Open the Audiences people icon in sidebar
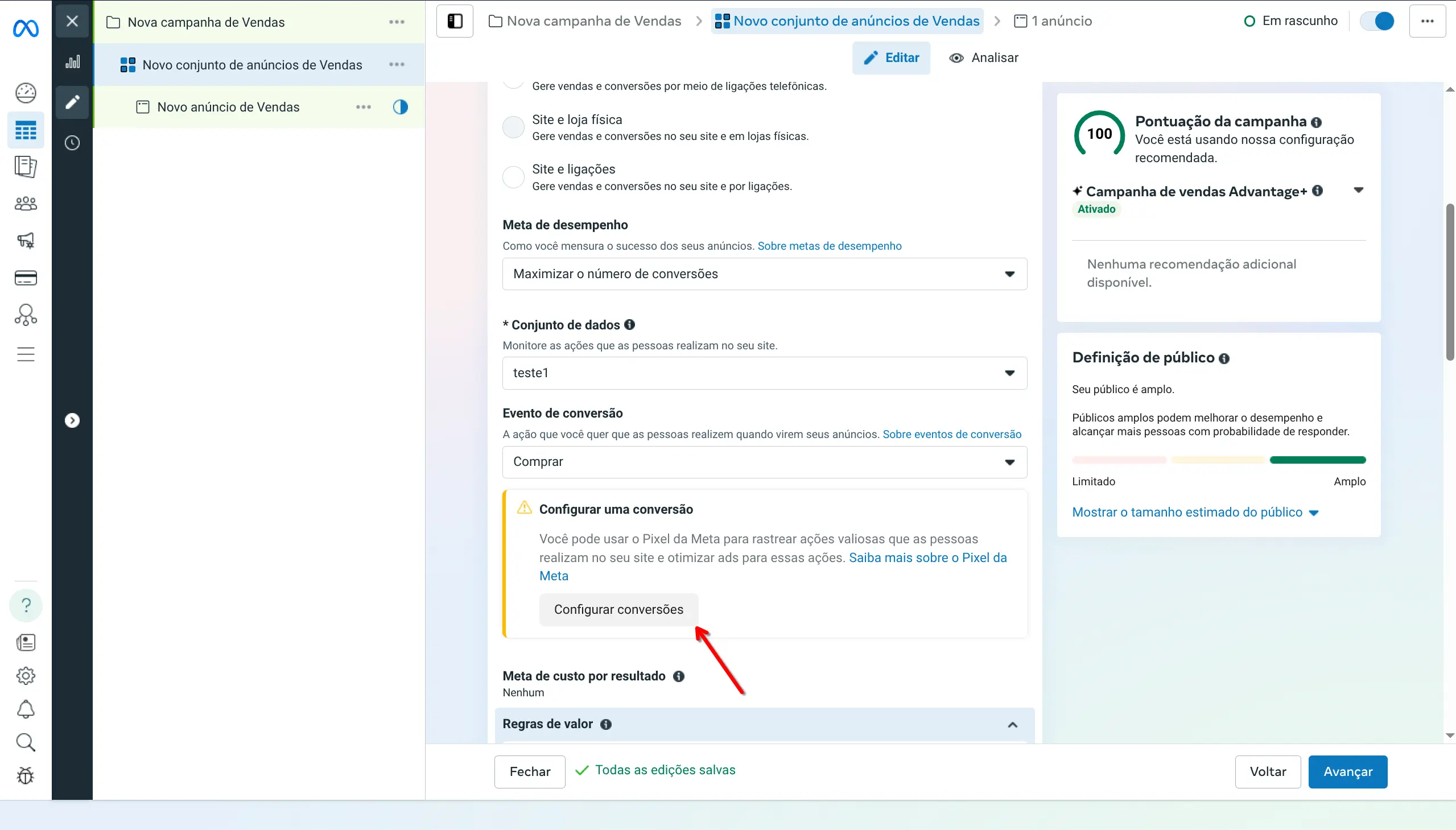 click(x=26, y=204)
